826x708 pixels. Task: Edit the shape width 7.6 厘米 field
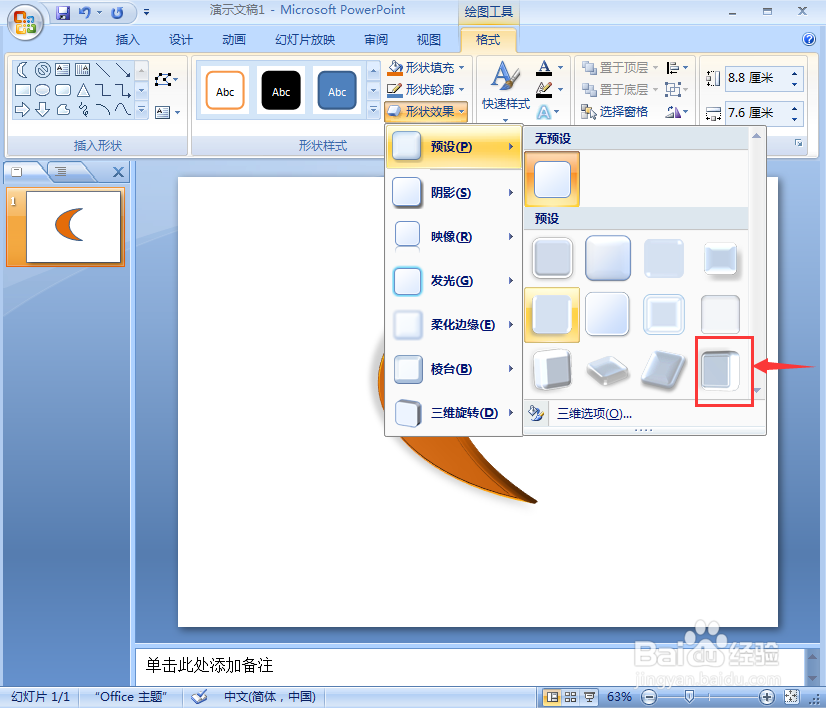(x=758, y=113)
